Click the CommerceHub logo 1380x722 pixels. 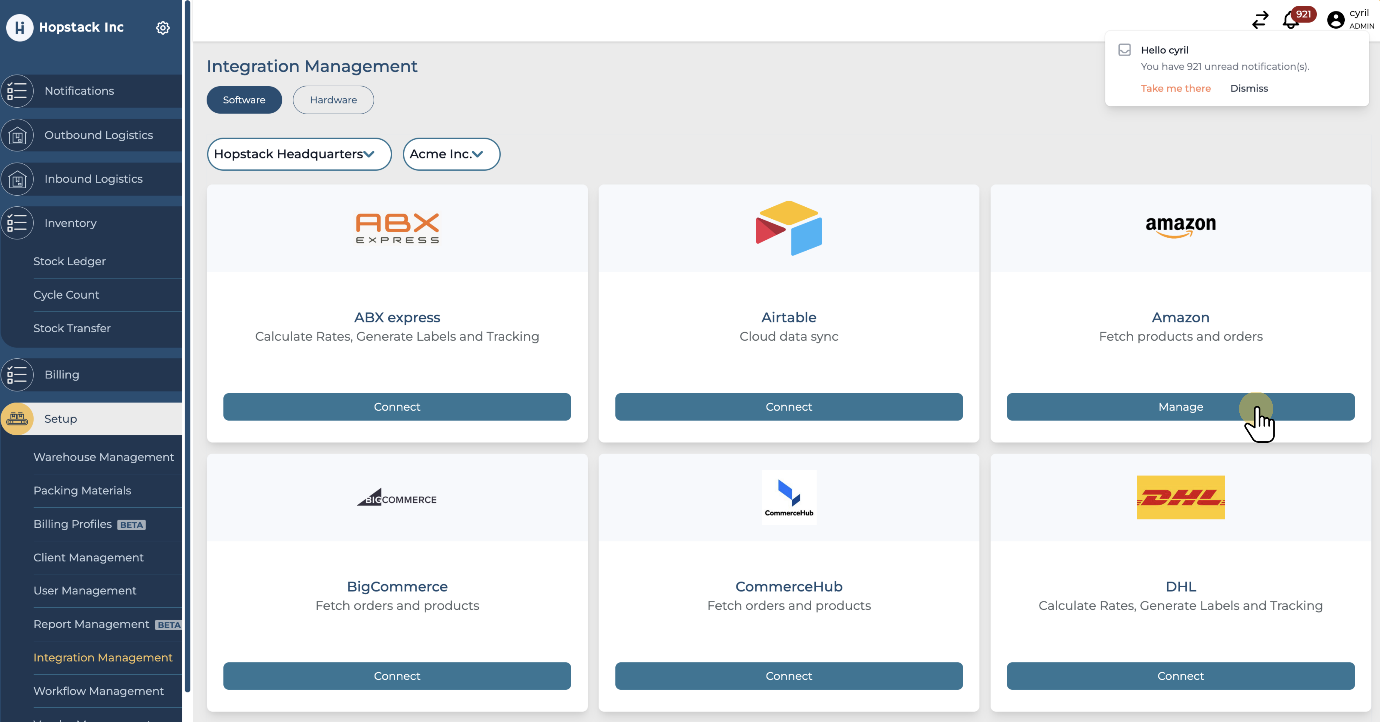(x=789, y=497)
